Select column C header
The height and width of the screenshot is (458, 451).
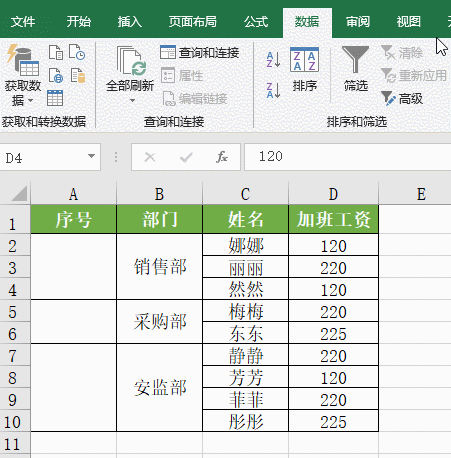[x=246, y=194]
